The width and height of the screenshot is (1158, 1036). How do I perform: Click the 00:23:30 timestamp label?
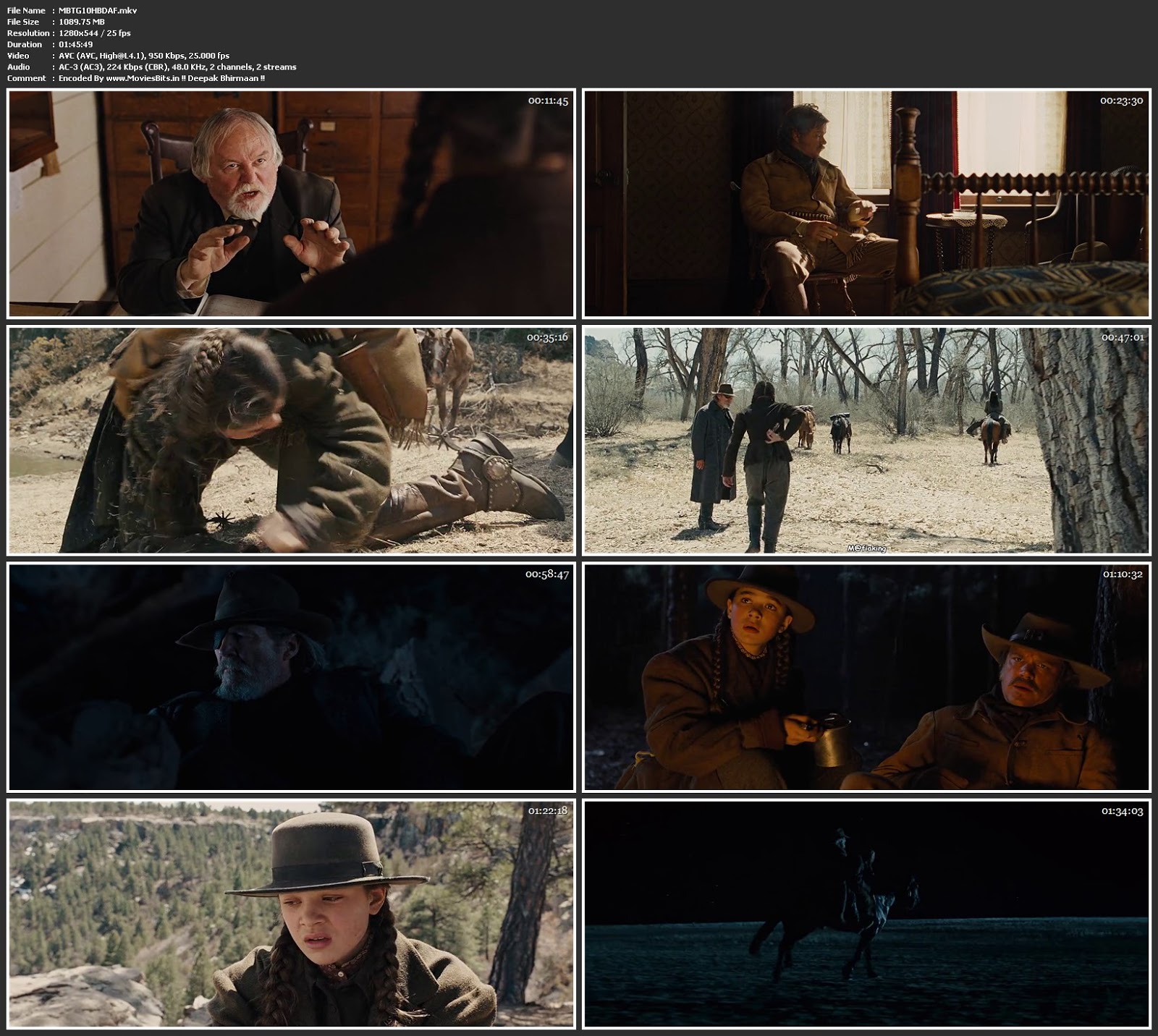click(x=1121, y=101)
